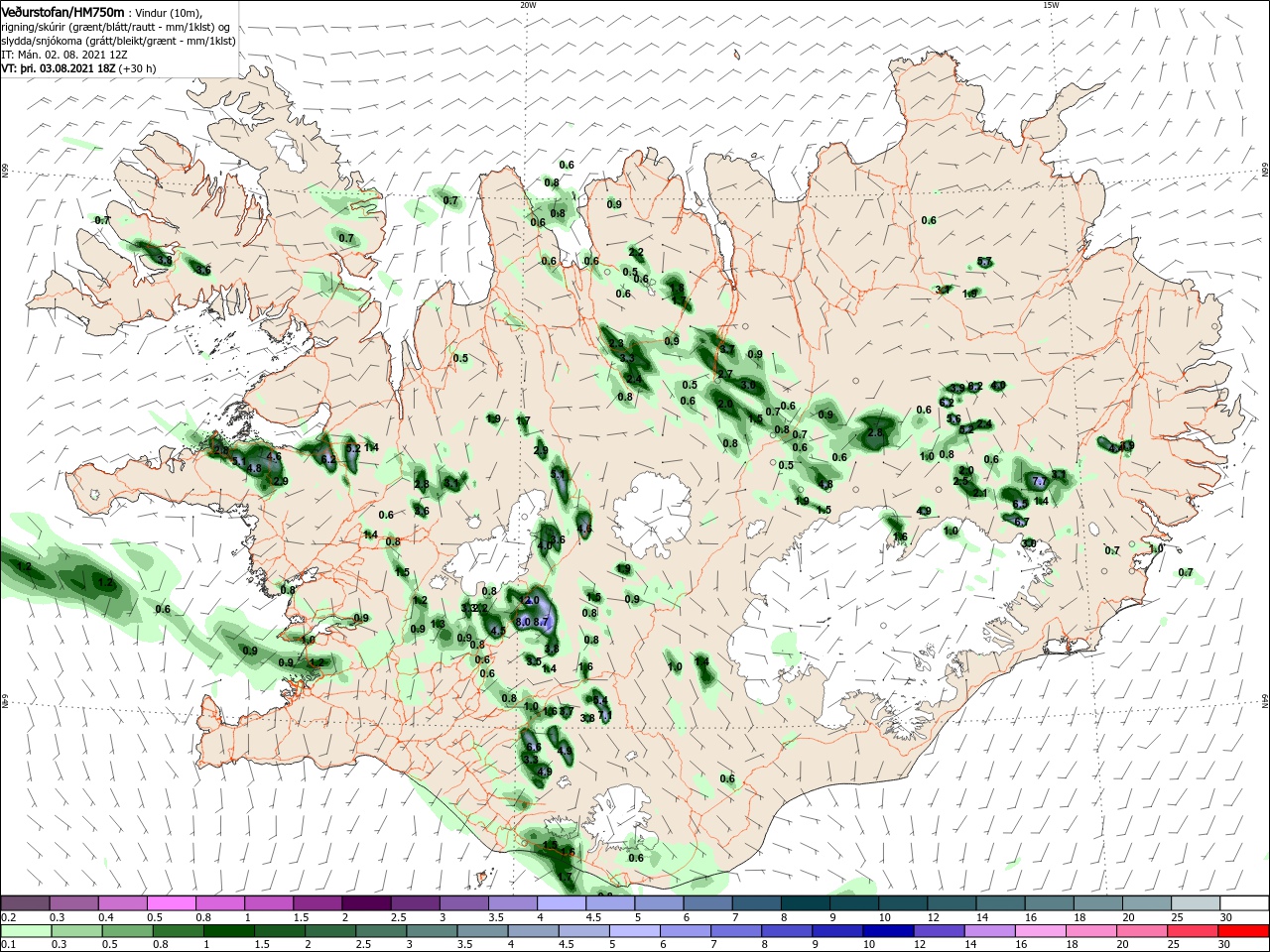Screen dimensions: 1270x952
Task: Click the 7.1 precipitation value in the south
Action: (603, 715)
